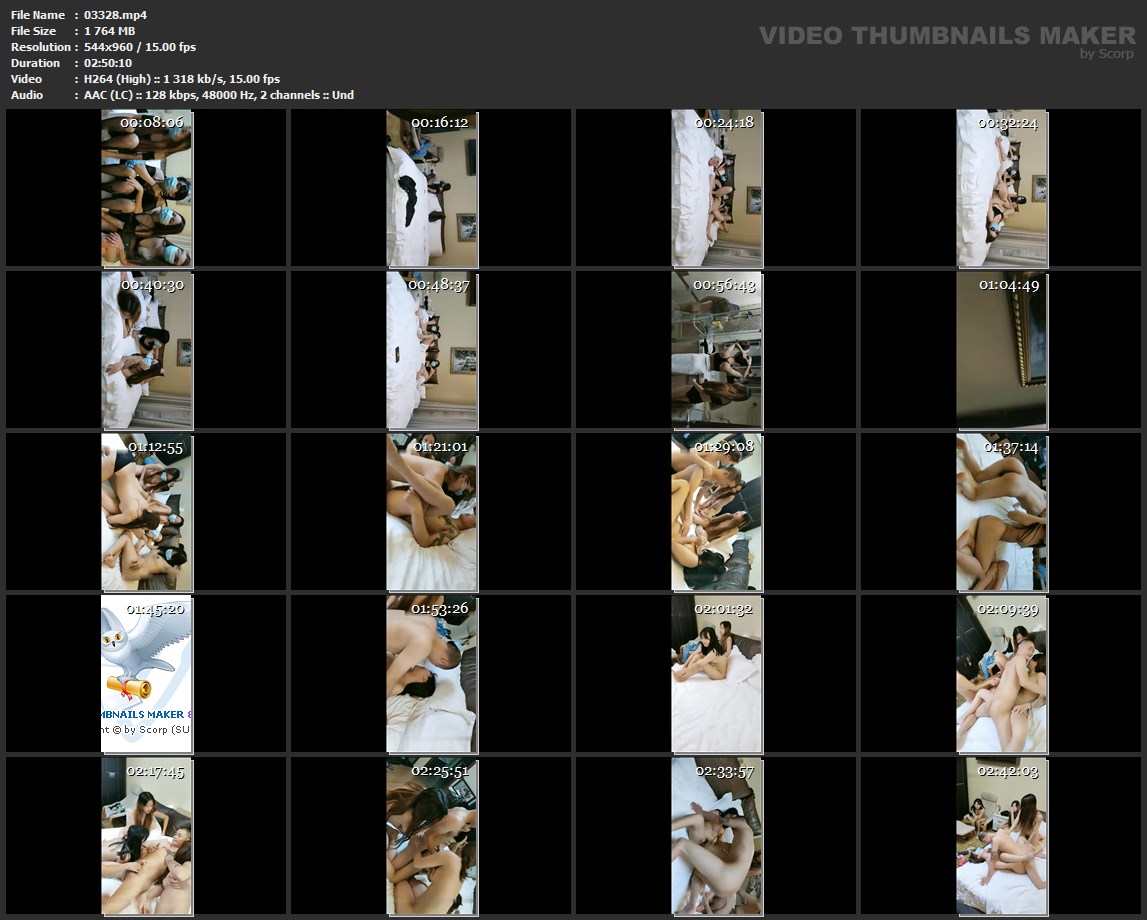
Task: Click the Video Thumbnails Maker watermark title
Action: coord(947,36)
